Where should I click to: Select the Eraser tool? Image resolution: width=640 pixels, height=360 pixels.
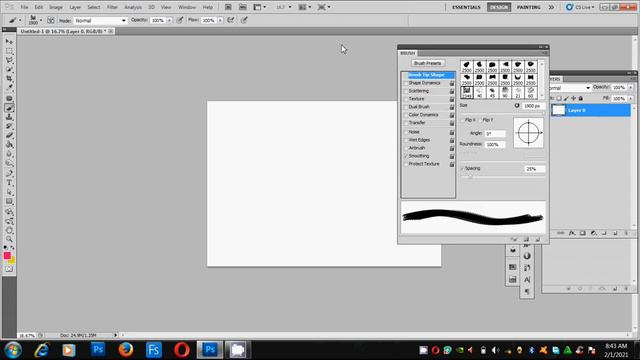pos(9,135)
